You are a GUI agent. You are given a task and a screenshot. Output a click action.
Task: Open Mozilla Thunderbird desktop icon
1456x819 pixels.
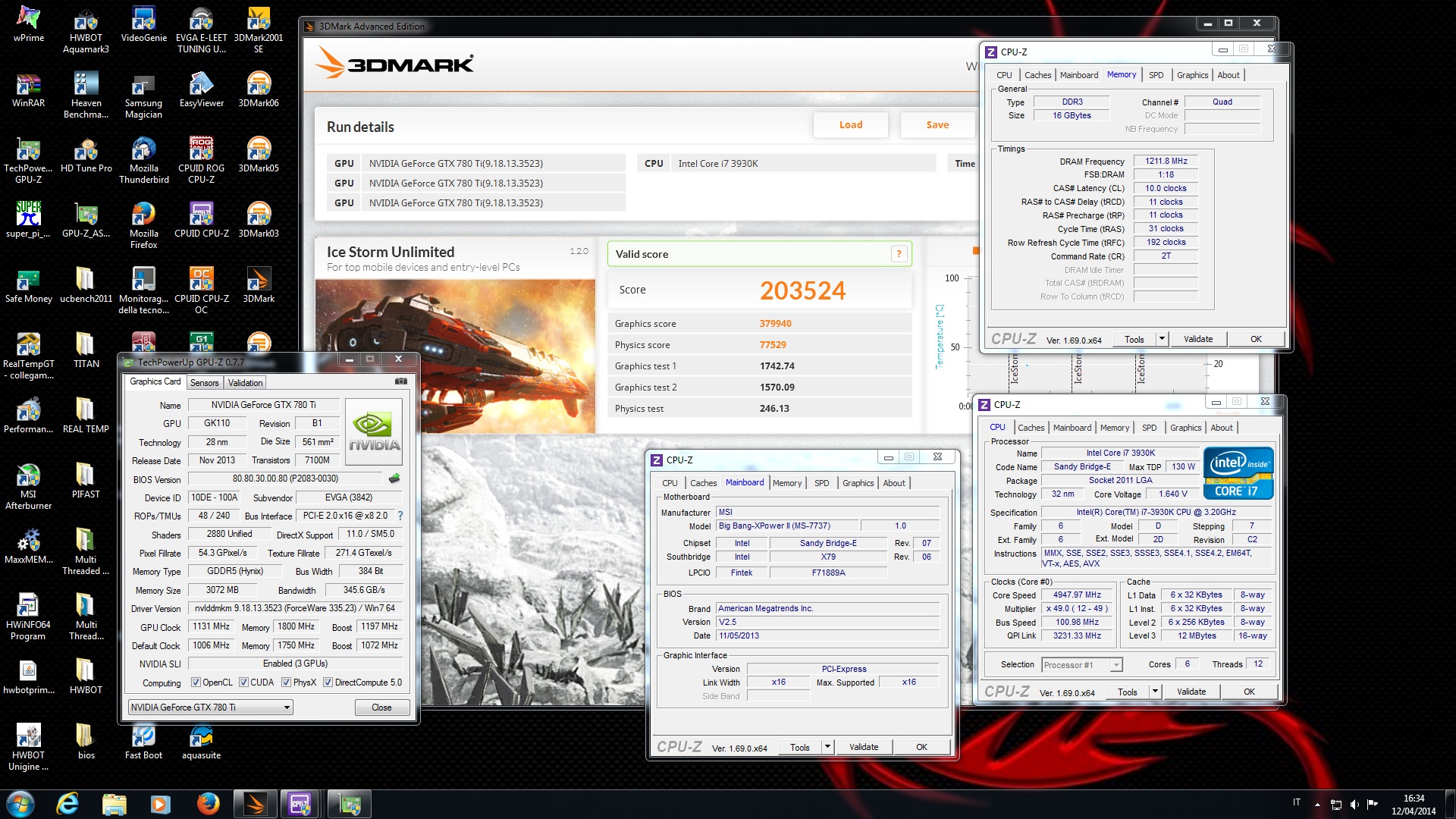click(143, 161)
